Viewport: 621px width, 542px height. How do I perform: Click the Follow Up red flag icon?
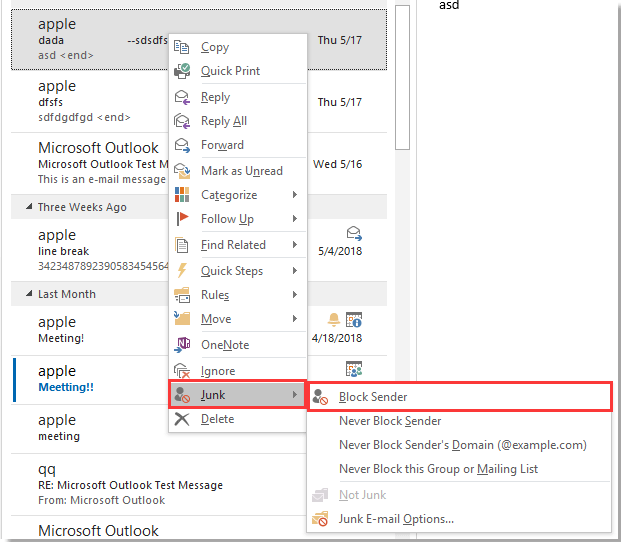point(182,219)
